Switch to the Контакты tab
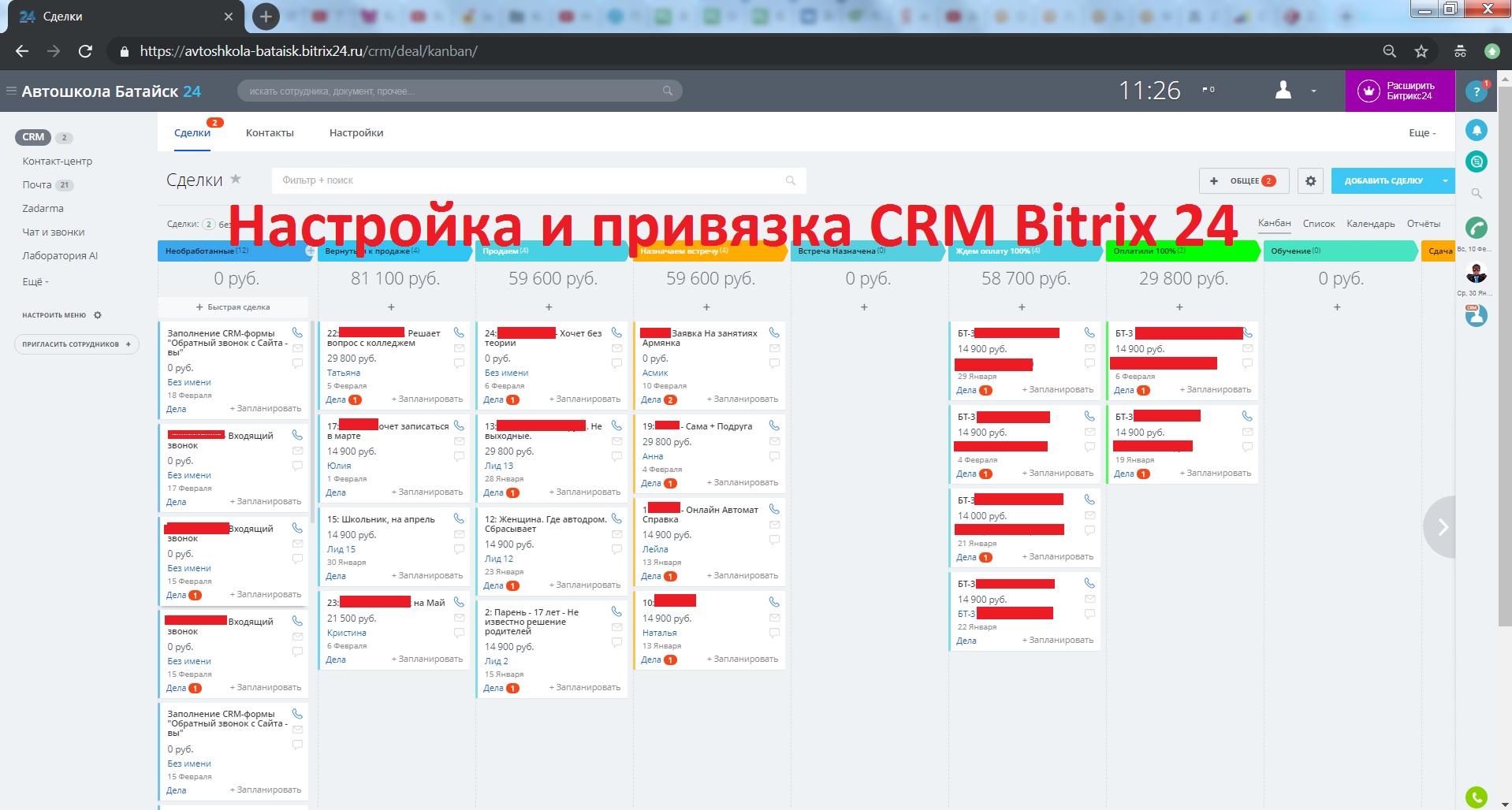 (x=270, y=133)
